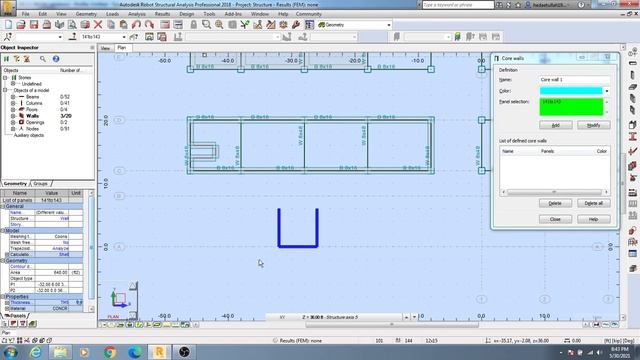The image size is (640, 360).
Task: Open print preview toolbar icon
Action: 72,25
